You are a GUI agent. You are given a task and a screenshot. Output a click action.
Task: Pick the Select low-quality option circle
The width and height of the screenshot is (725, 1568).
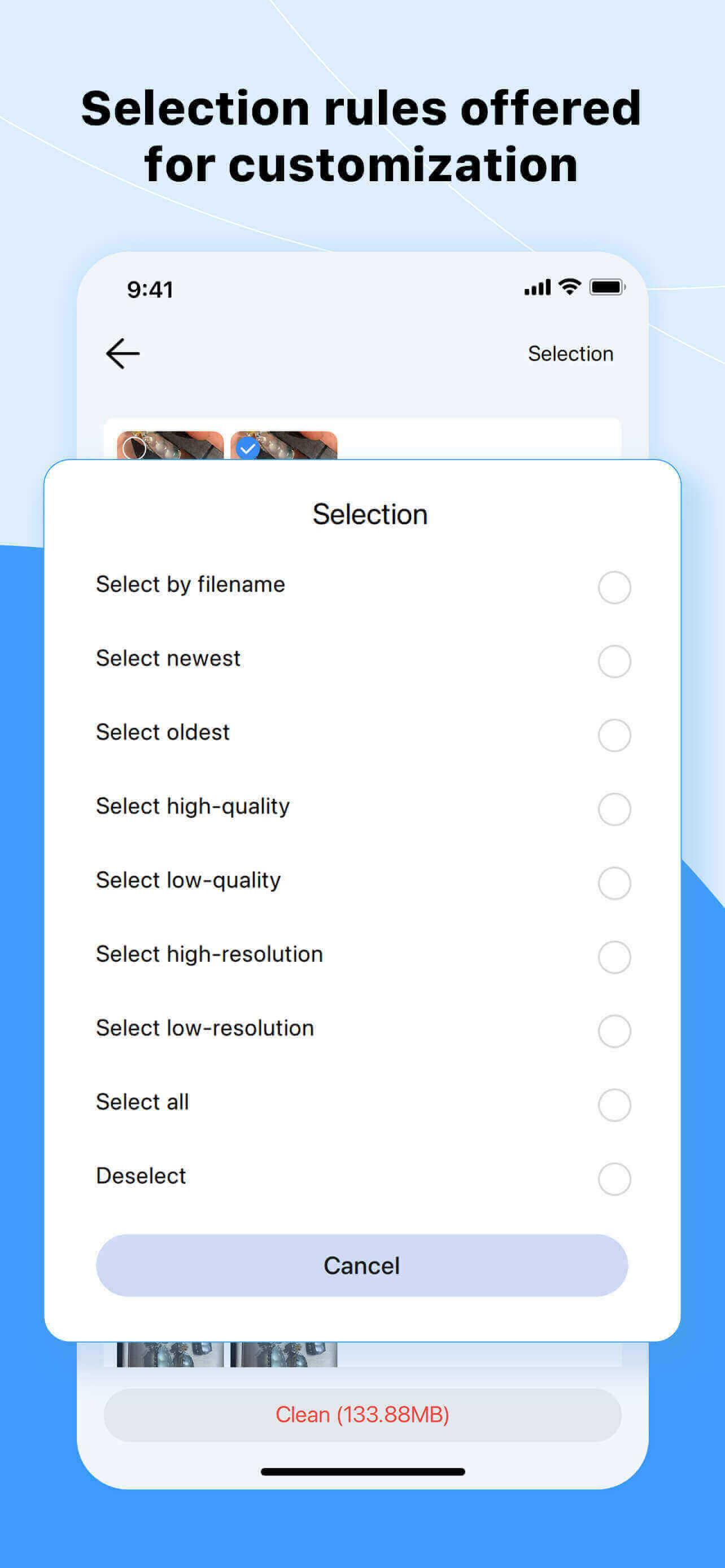tap(614, 883)
